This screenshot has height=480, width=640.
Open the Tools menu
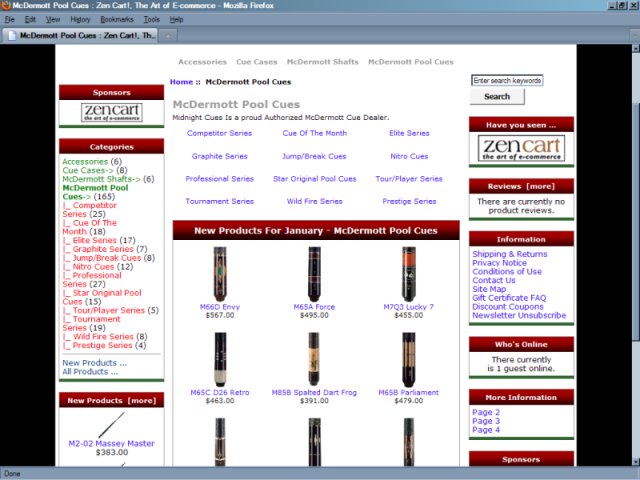click(151, 19)
